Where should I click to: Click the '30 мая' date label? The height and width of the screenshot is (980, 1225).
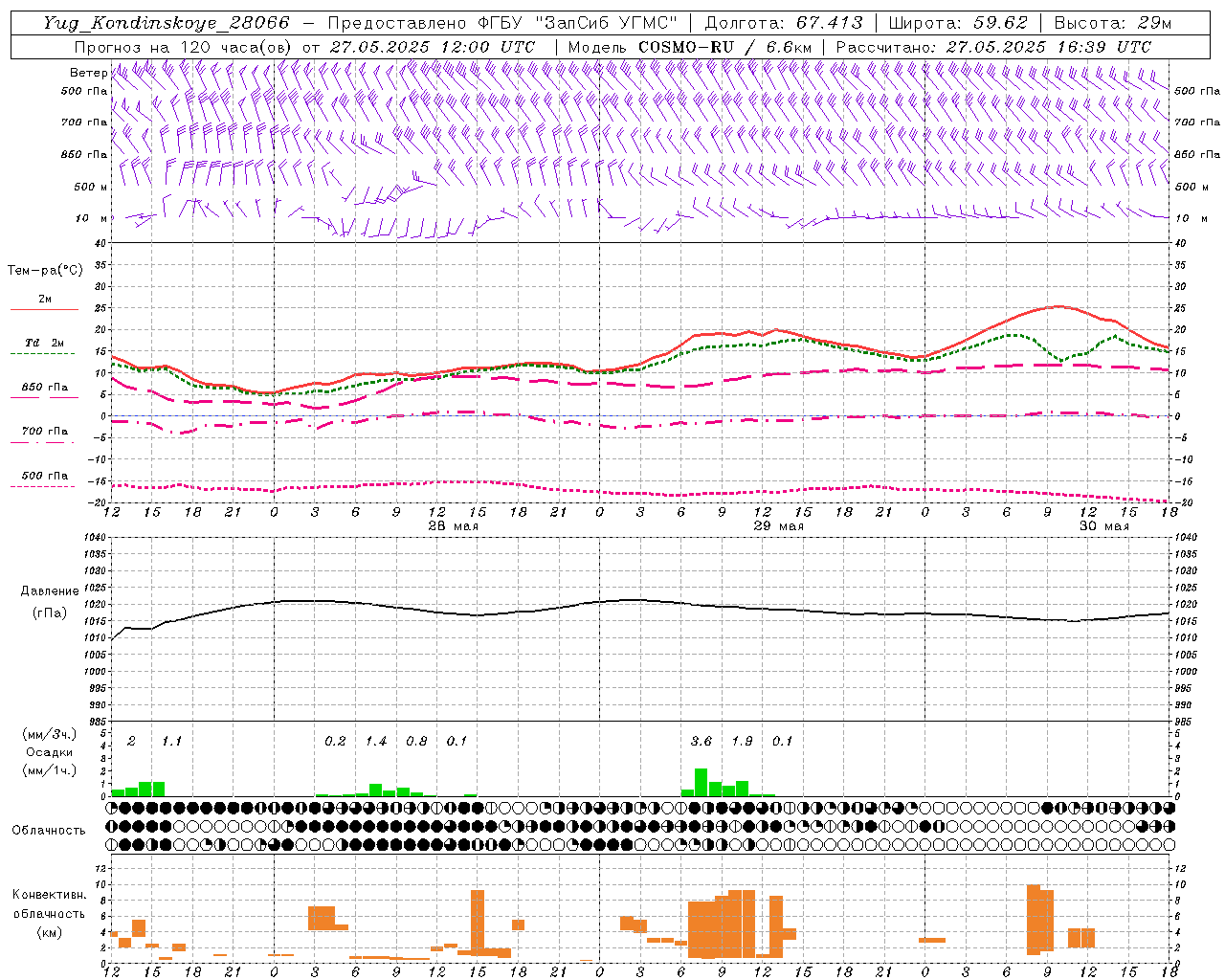[1104, 526]
